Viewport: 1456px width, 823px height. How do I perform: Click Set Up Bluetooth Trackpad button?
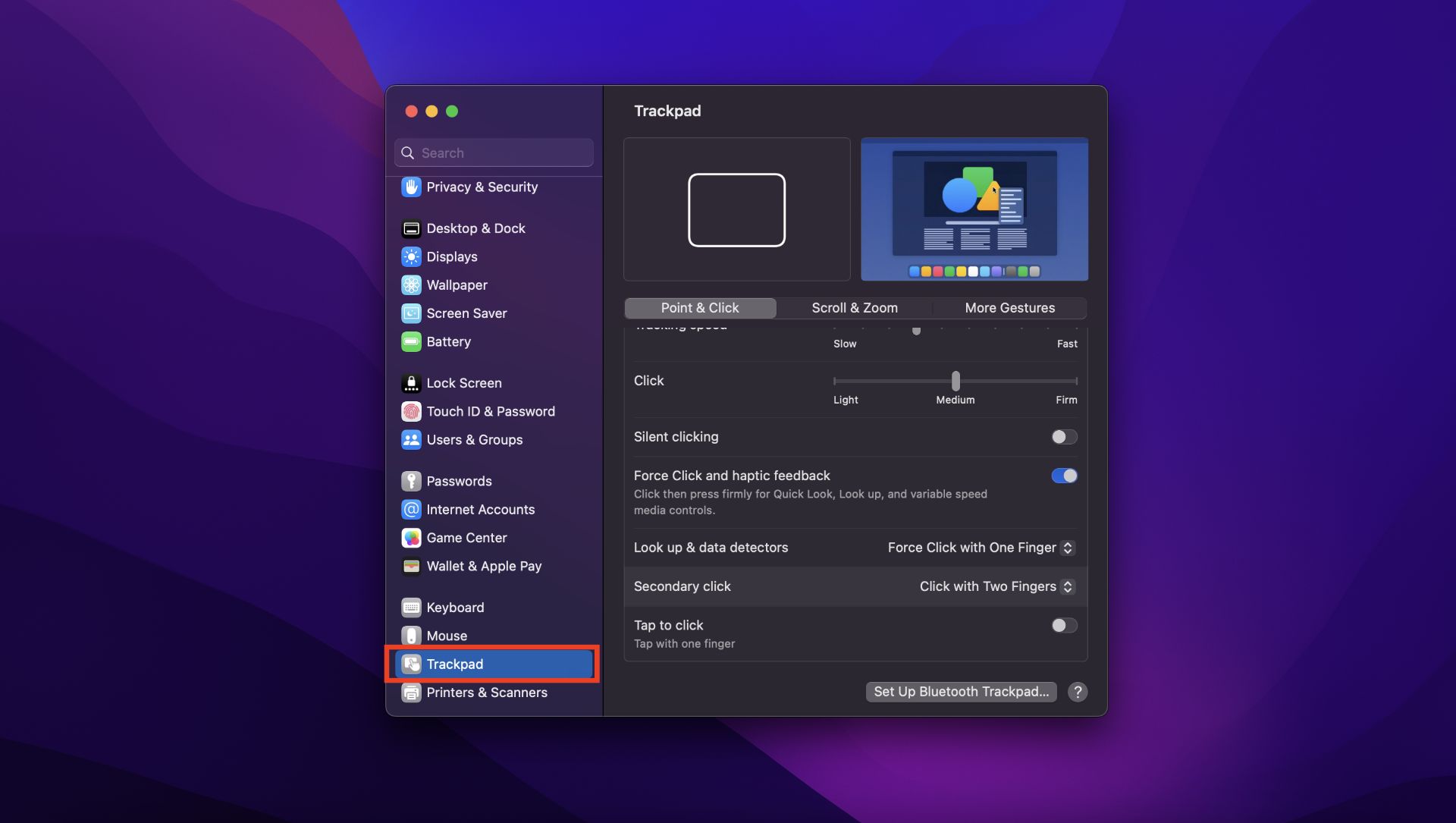pyautogui.click(x=960, y=691)
